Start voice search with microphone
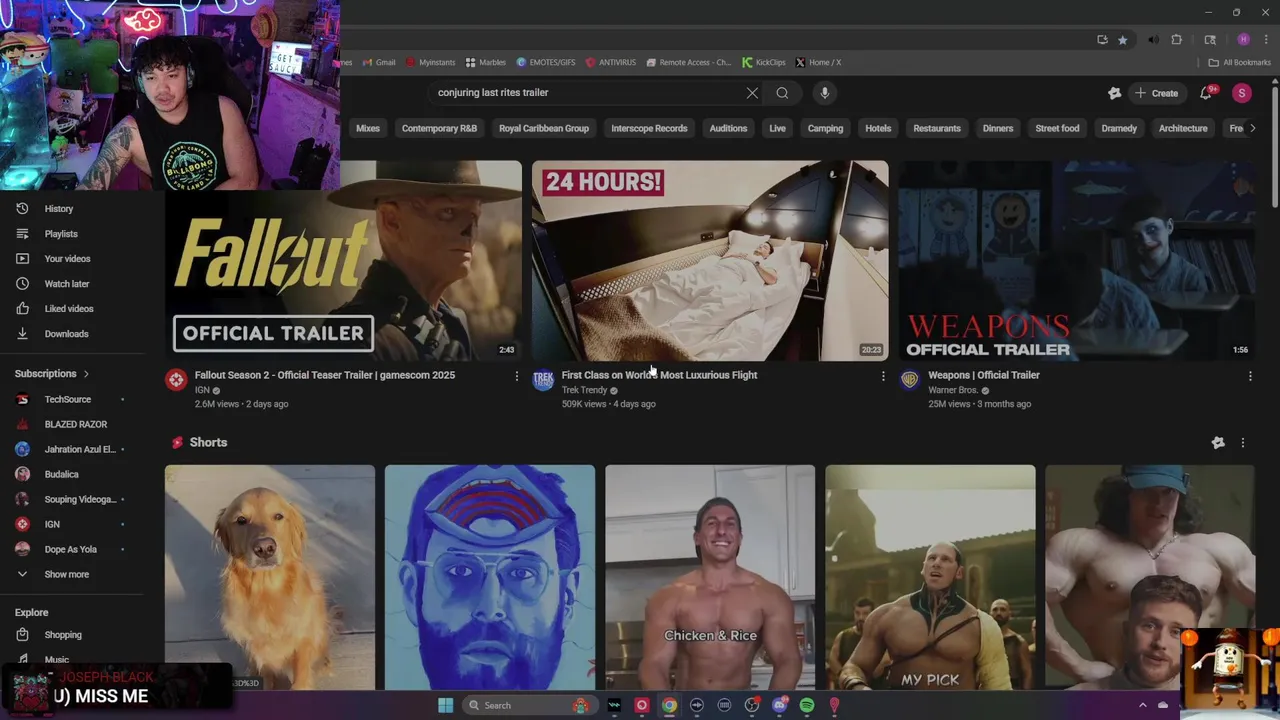The width and height of the screenshot is (1280, 720). coord(824,93)
